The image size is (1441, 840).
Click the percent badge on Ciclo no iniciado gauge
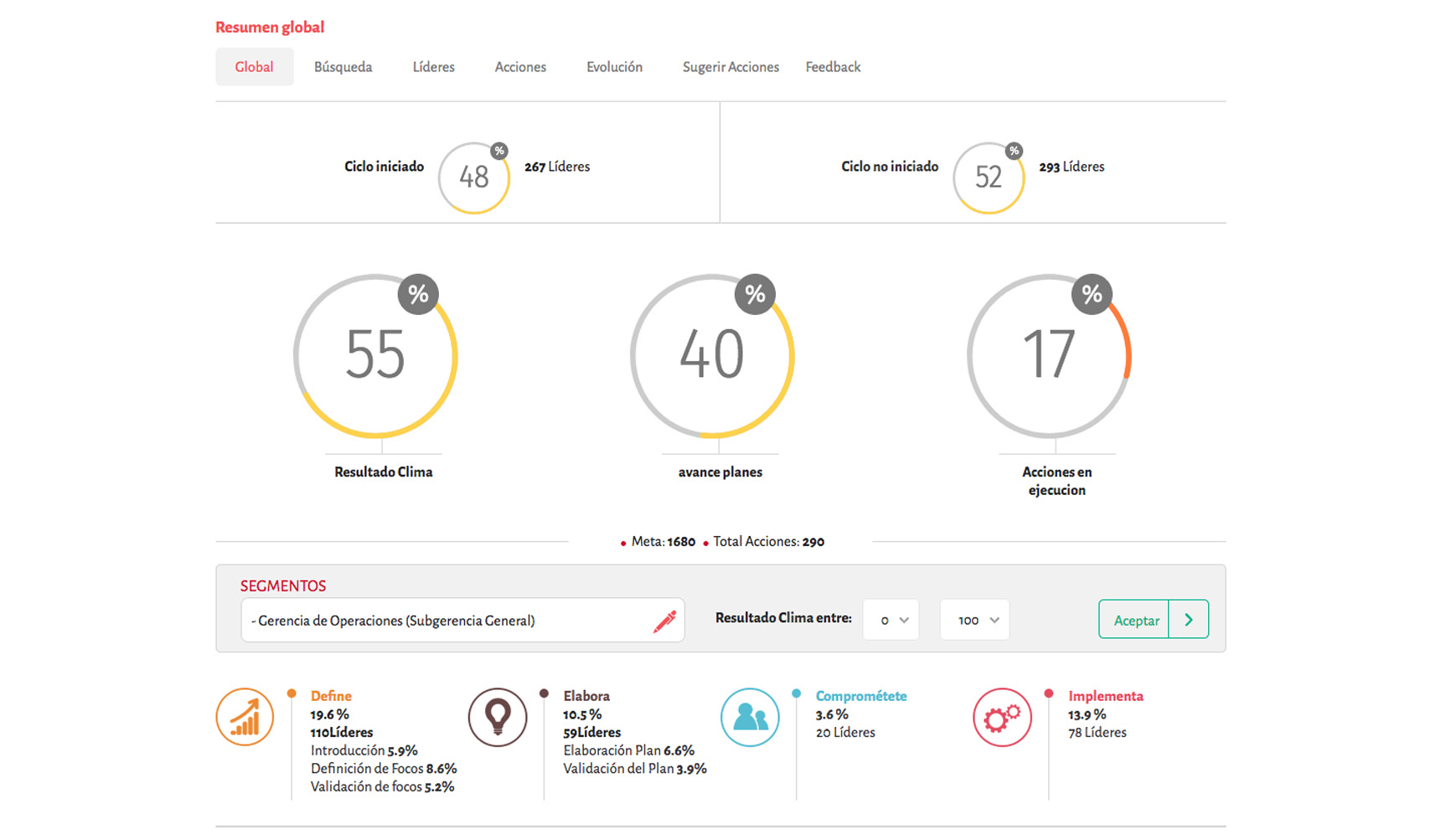coord(1014,151)
